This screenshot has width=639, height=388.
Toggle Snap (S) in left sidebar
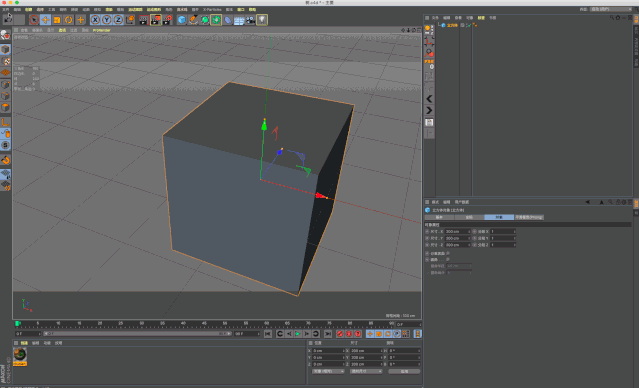pos(5,145)
